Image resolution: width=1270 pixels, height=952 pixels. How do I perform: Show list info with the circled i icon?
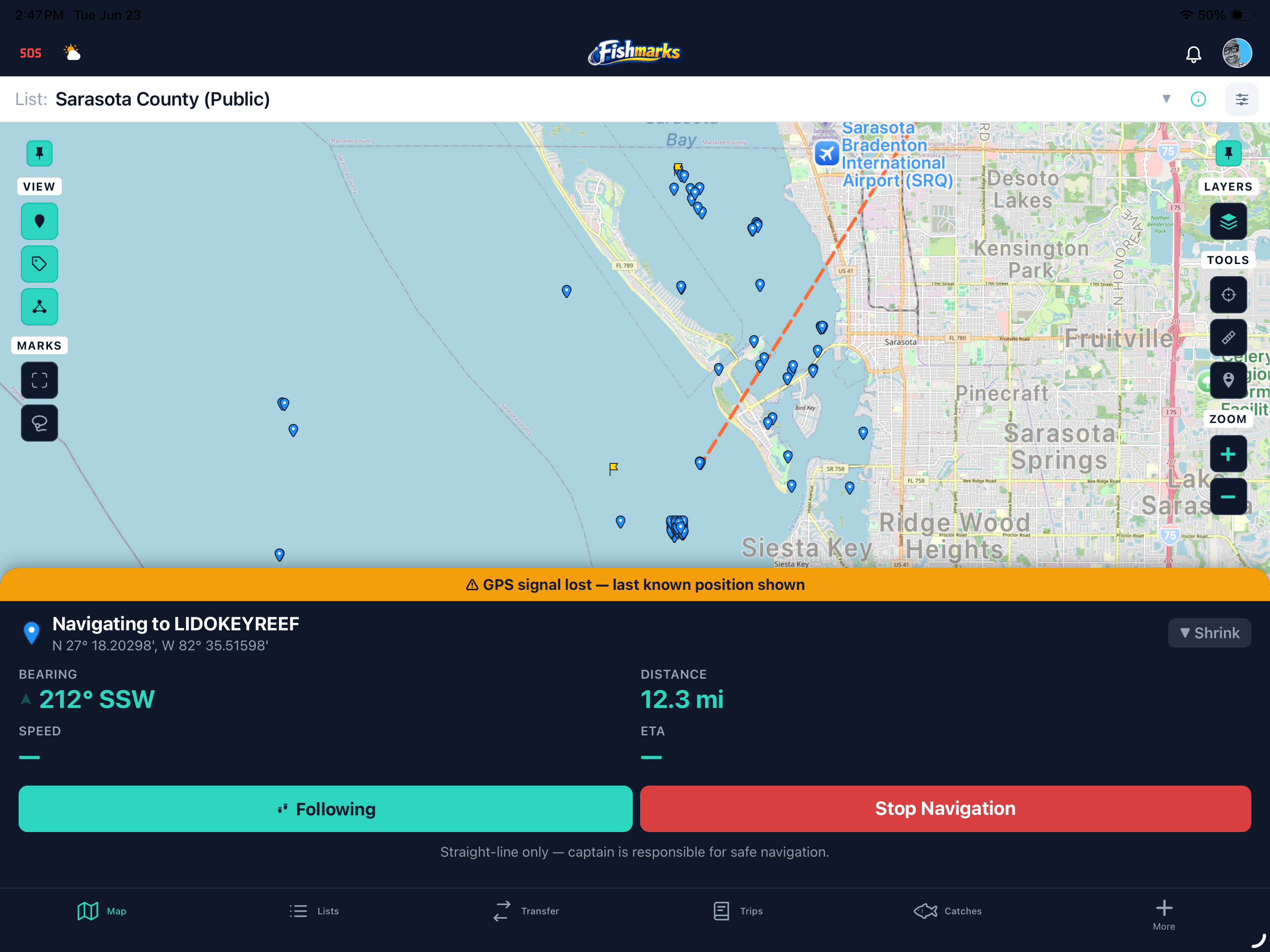(1198, 99)
